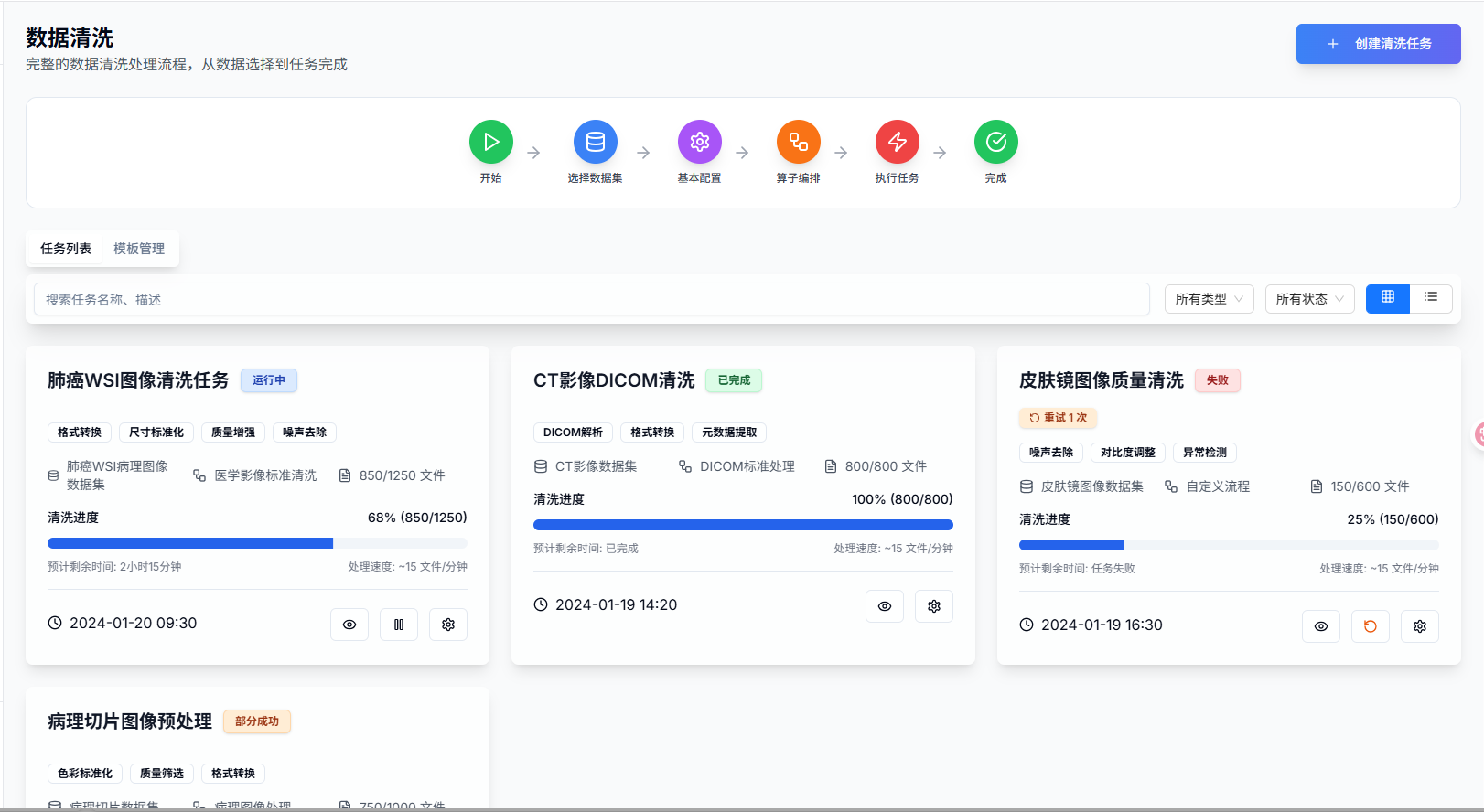Retry the failed 皮肤镜图像质量清洗 task
1484x812 pixels.
[1371, 626]
